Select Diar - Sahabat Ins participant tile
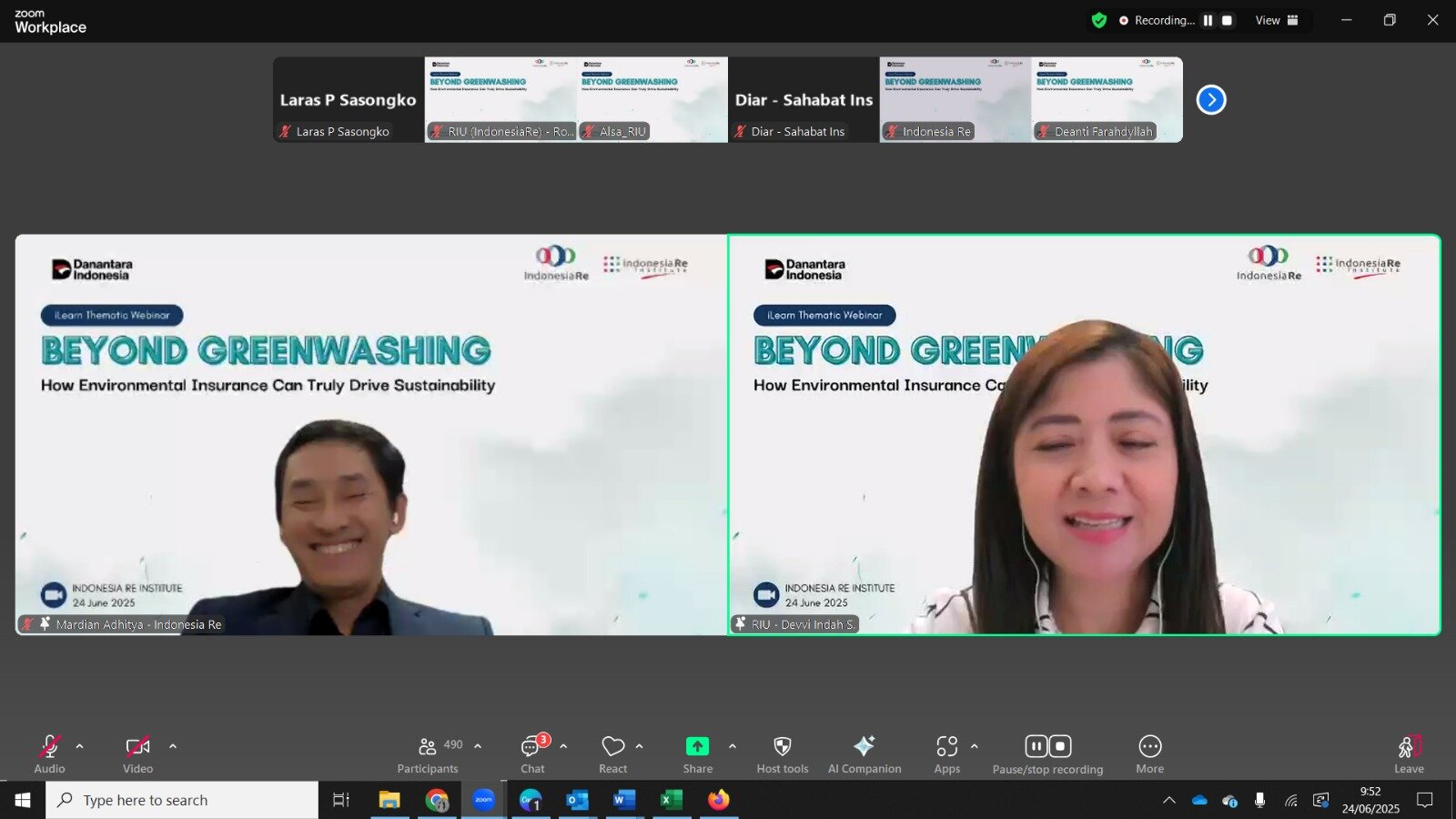This screenshot has height=819, width=1456. click(x=804, y=100)
